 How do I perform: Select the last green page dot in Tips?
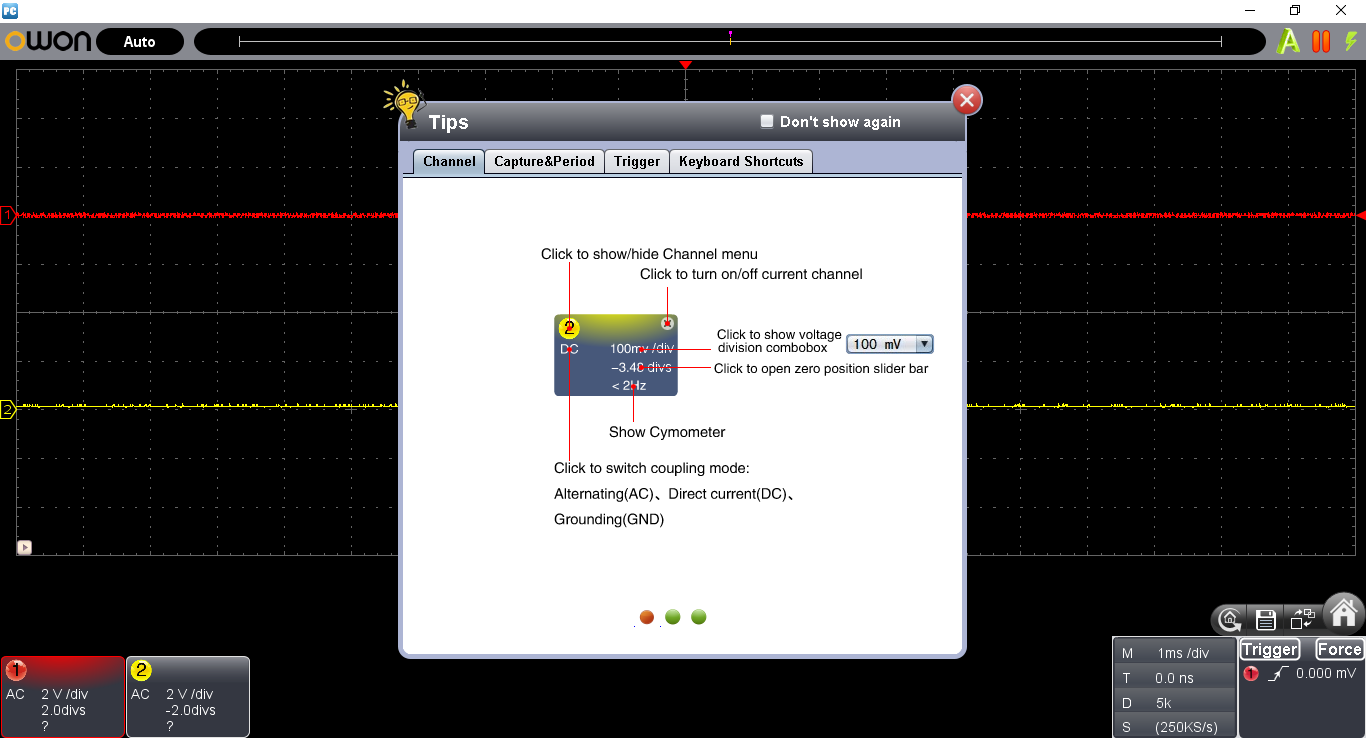coord(699,617)
